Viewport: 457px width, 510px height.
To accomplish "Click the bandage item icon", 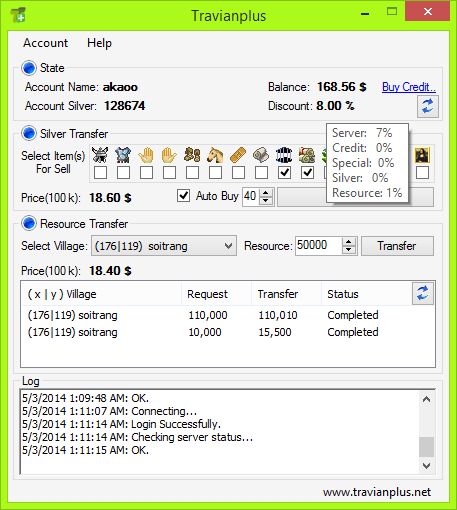I will [x=238, y=155].
